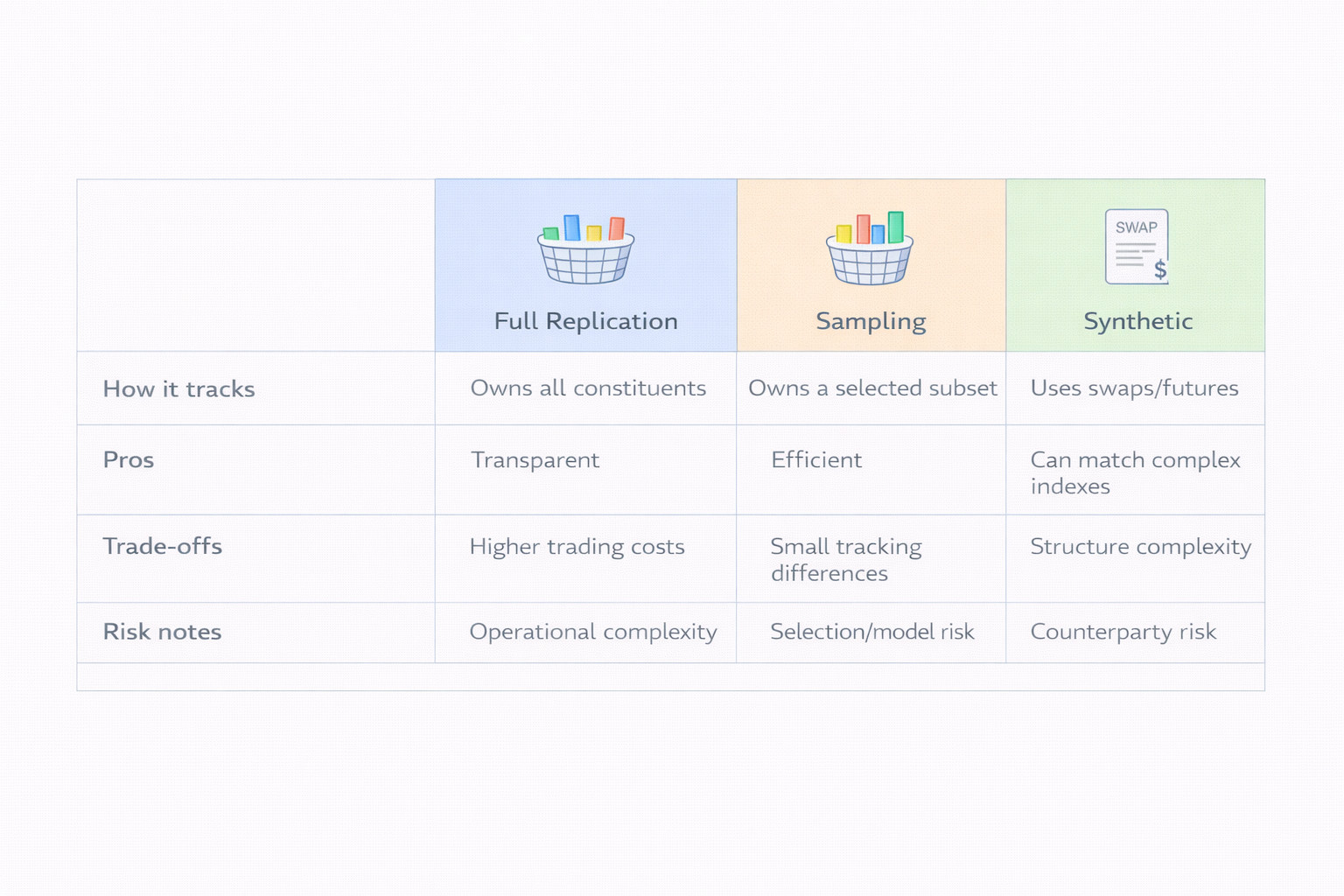The width and height of the screenshot is (1344, 896).
Task: Select the "Operational complexity" cell
Action: (x=593, y=632)
